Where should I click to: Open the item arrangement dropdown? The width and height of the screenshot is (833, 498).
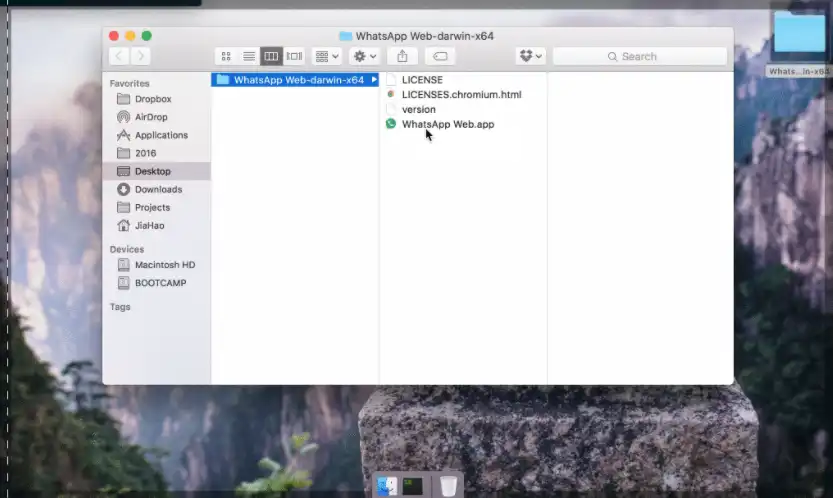click(327, 56)
